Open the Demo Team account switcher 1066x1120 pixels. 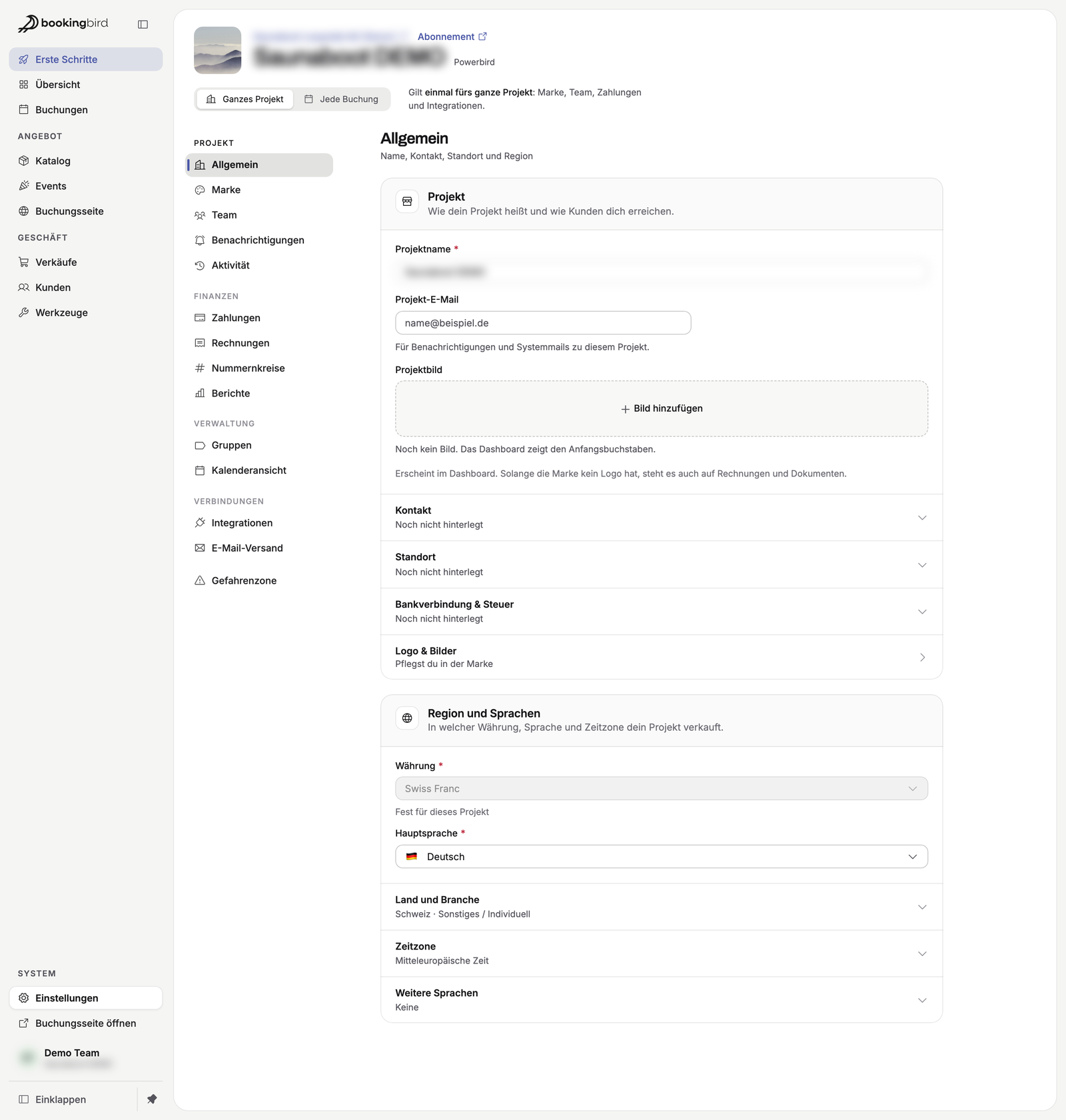[x=86, y=1057]
